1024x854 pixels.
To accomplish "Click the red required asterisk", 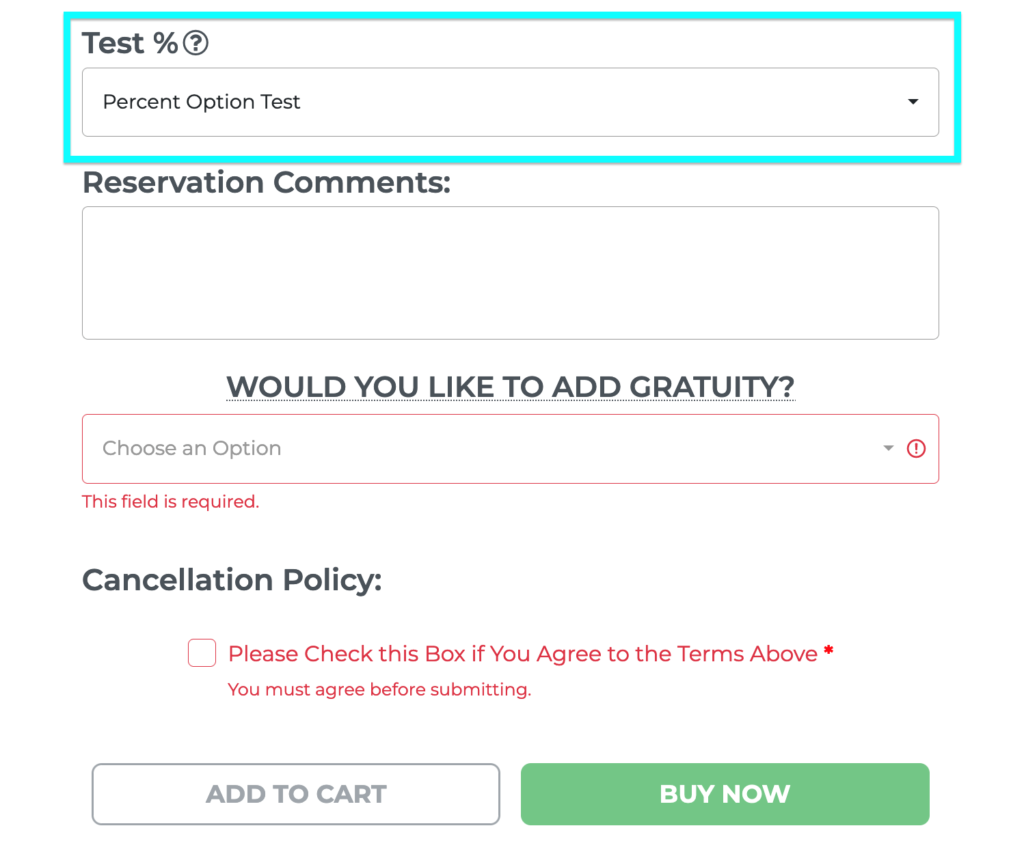I will coord(828,650).
